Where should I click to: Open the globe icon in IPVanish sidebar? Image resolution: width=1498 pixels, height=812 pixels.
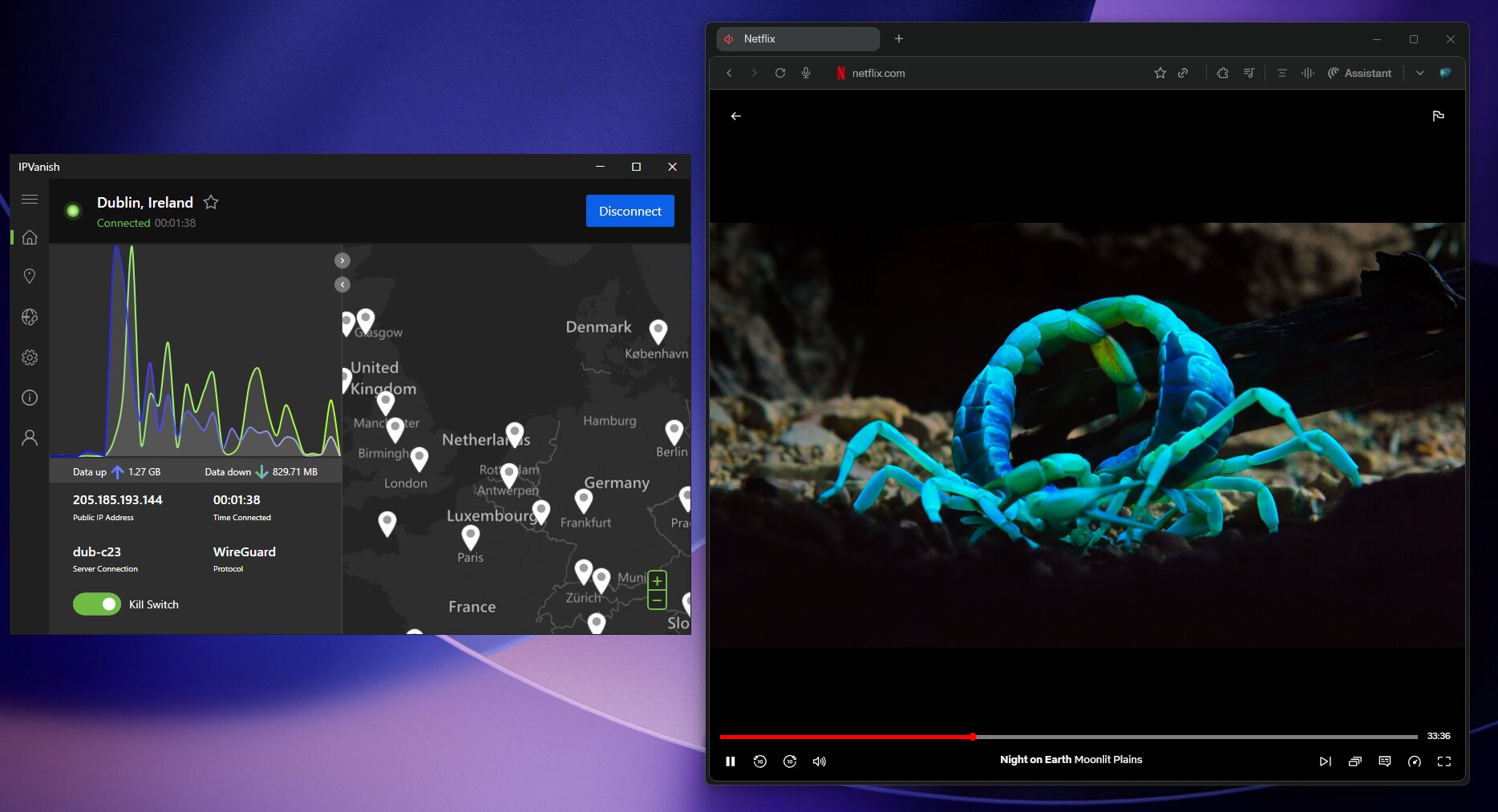30,317
